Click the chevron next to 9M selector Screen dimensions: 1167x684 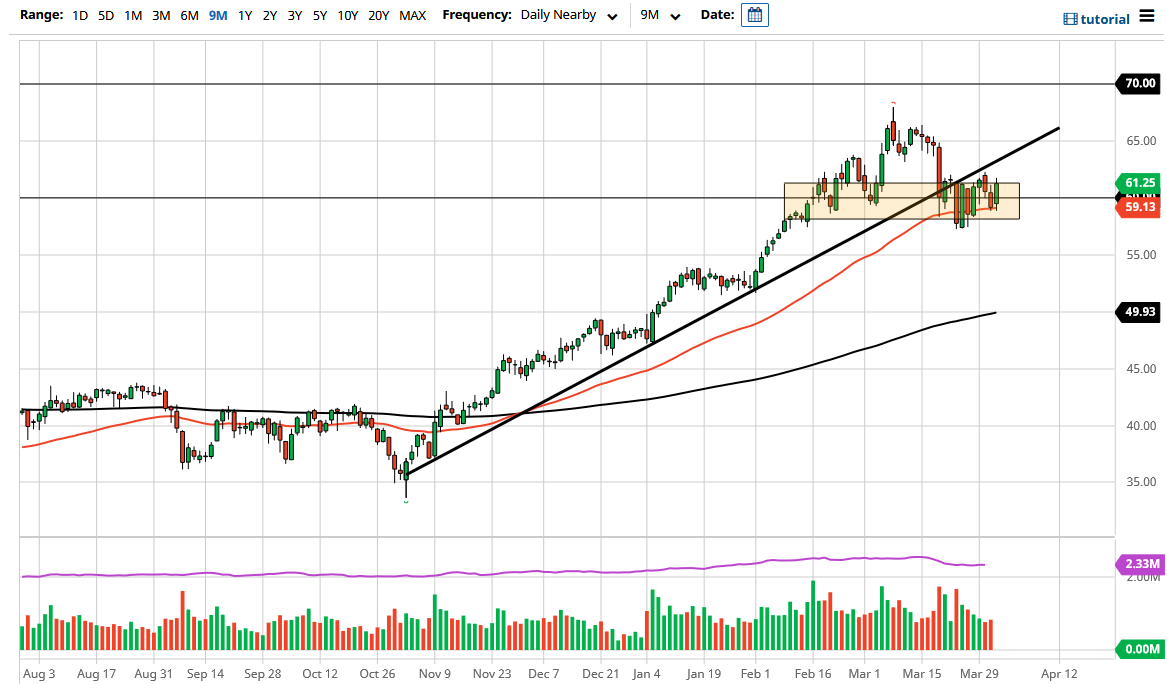pyautogui.click(x=674, y=17)
